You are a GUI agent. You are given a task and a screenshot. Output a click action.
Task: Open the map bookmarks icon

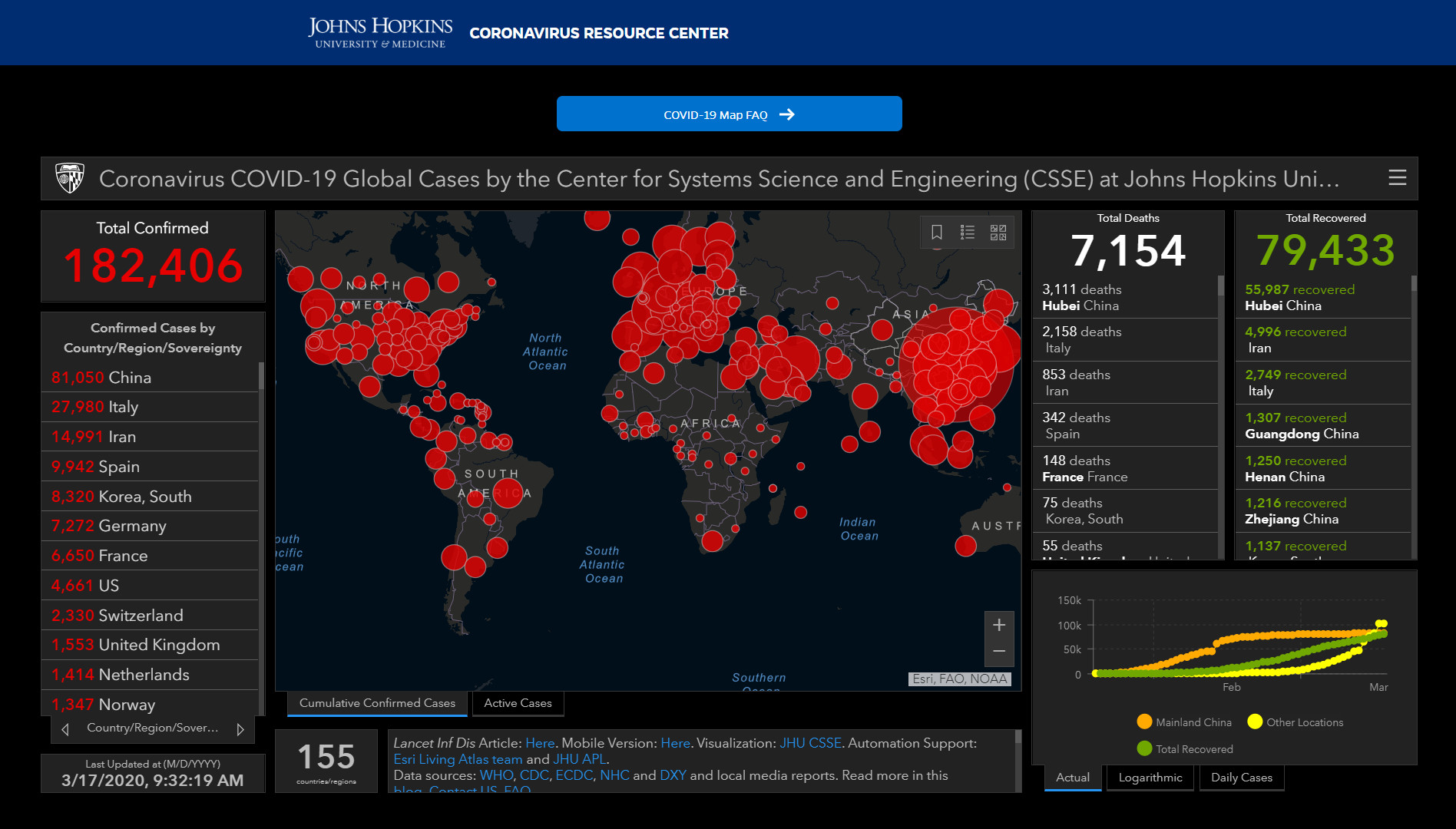click(937, 233)
